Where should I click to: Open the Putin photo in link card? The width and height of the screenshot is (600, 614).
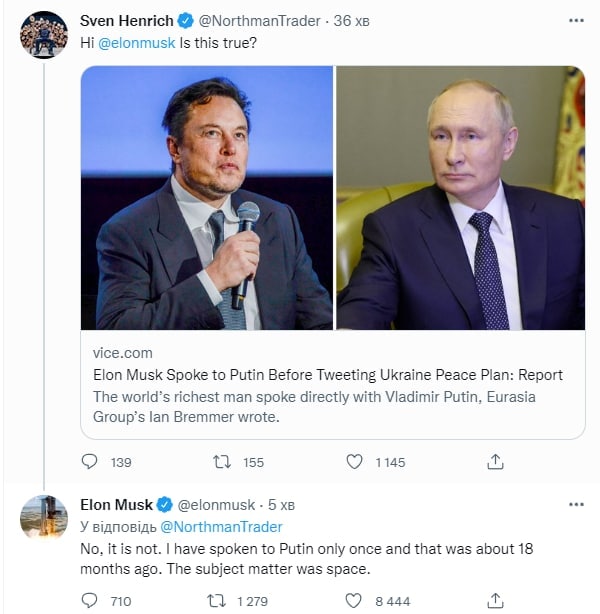coord(460,198)
